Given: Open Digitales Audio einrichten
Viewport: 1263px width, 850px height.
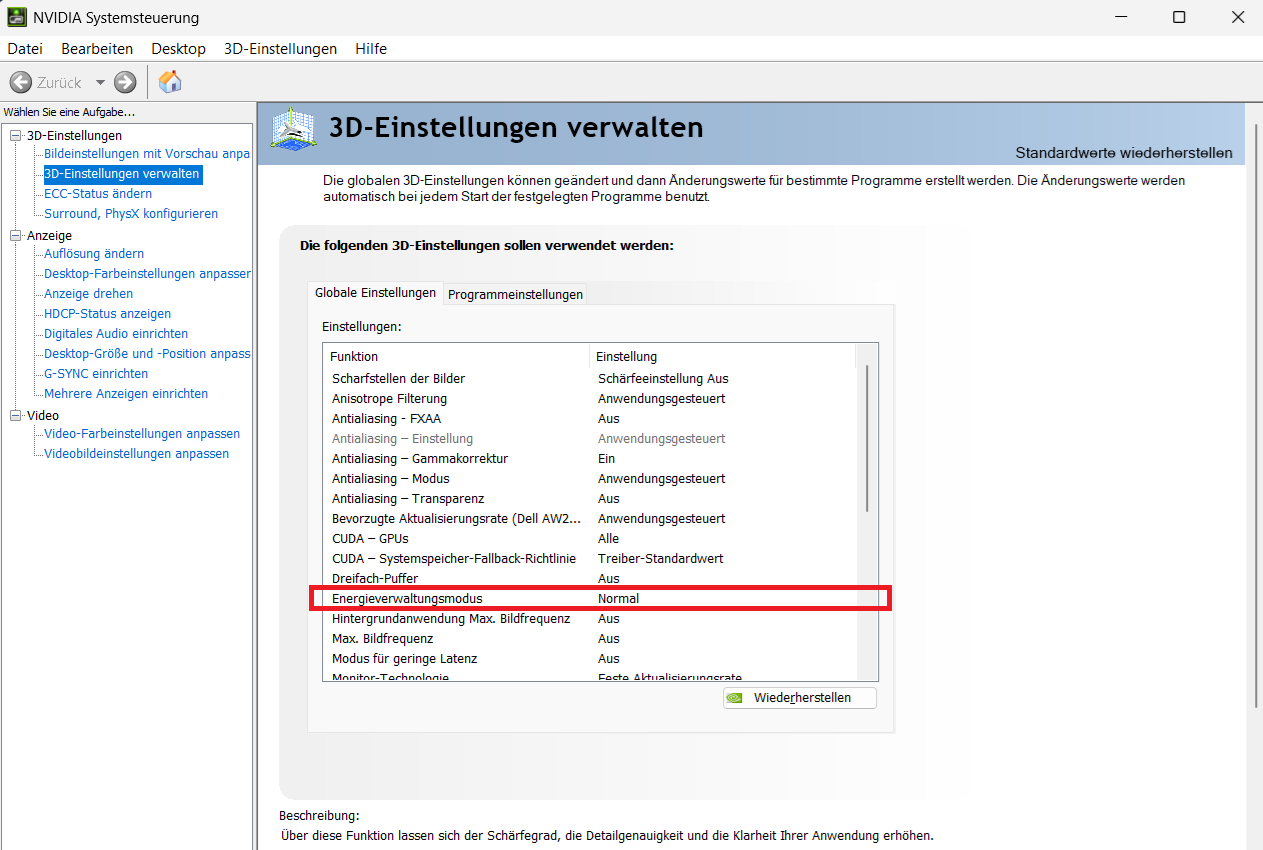Looking at the screenshot, I should [x=116, y=334].
